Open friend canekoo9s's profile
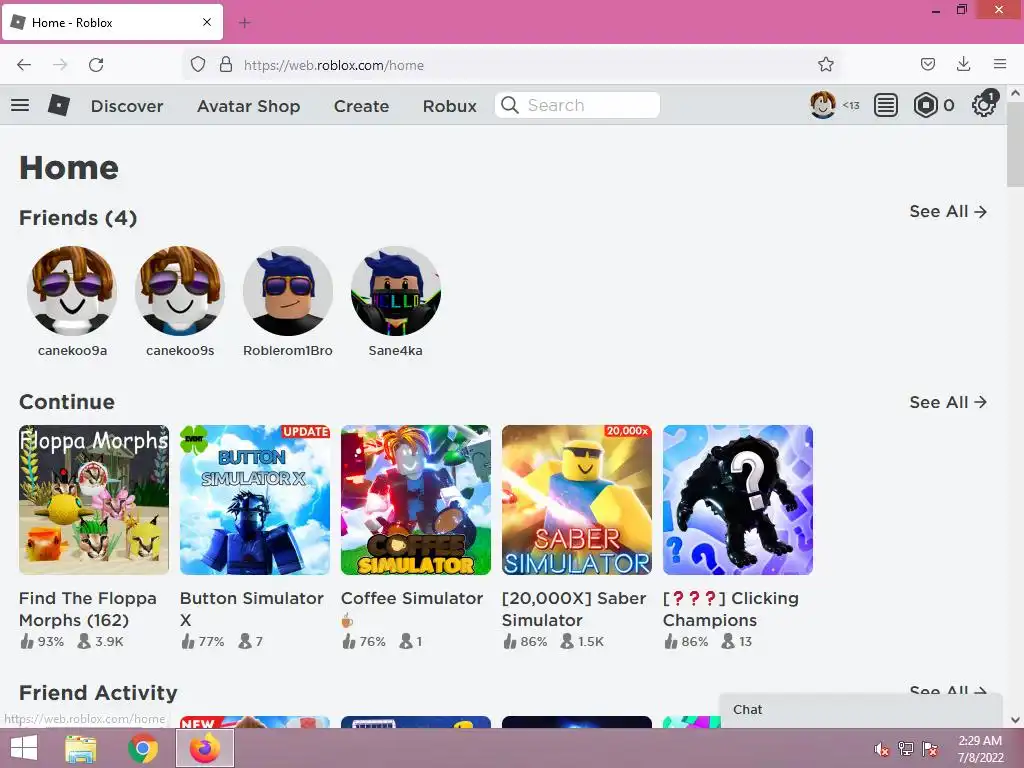The width and height of the screenshot is (1024, 768). click(x=180, y=291)
